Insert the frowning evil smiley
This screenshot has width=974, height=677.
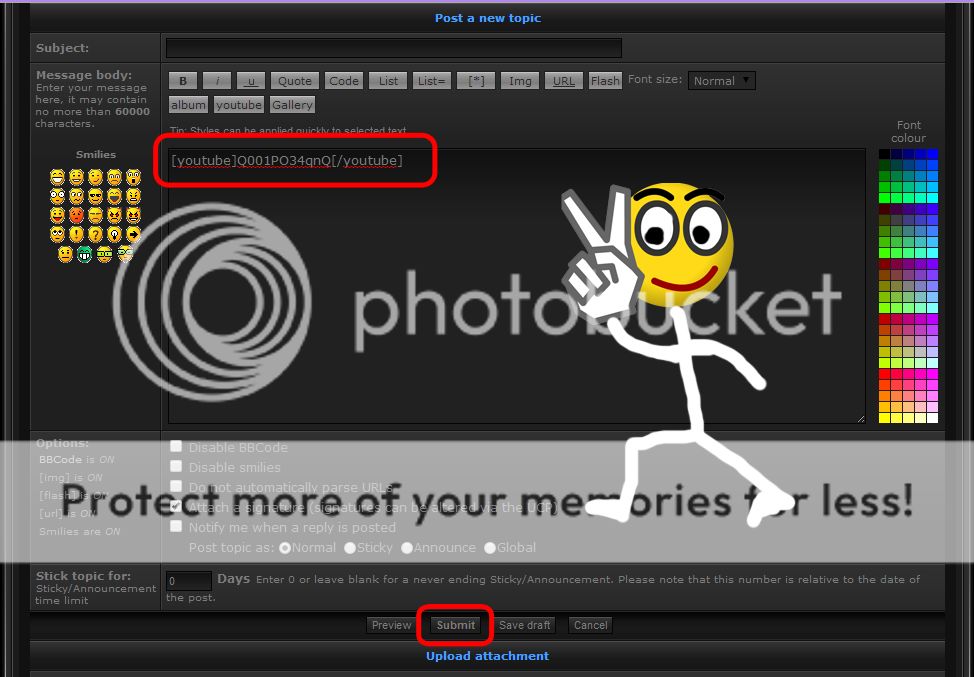pyautogui.click(x=114, y=216)
